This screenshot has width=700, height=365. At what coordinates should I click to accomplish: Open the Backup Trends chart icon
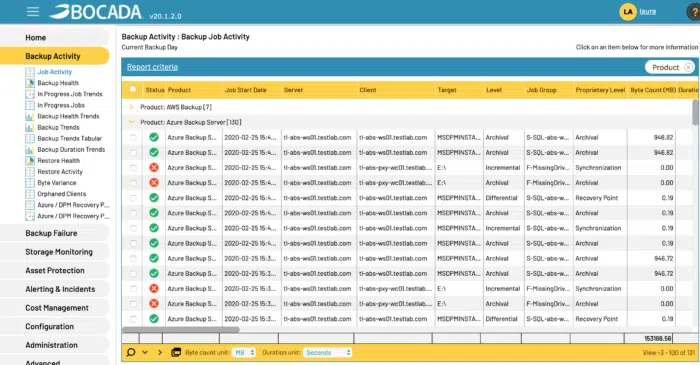pos(30,128)
